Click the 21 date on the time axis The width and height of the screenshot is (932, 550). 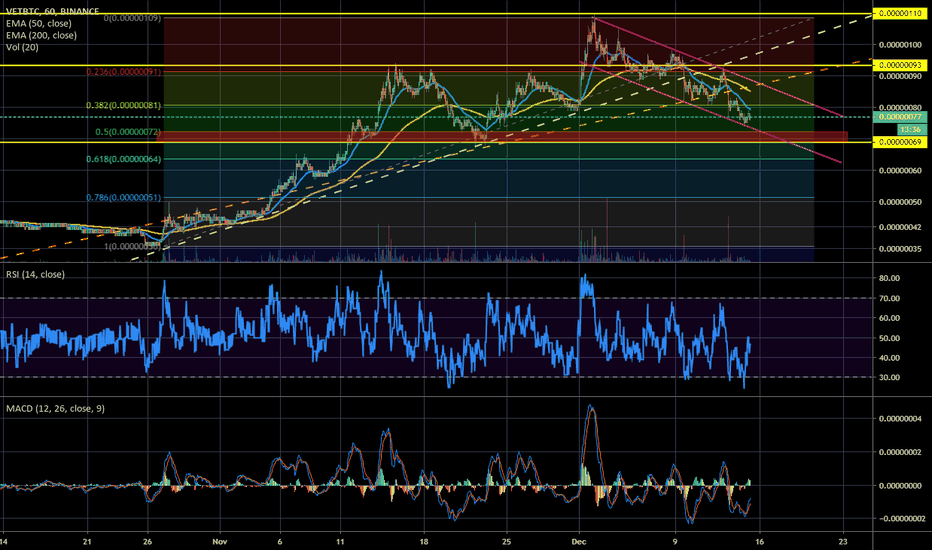click(x=87, y=542)
